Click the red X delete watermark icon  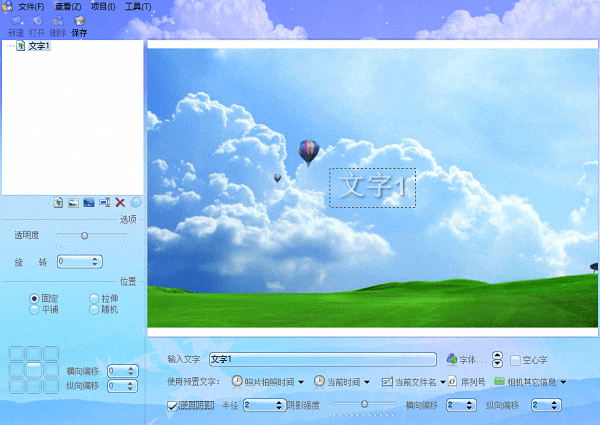(x=120, y=203)
